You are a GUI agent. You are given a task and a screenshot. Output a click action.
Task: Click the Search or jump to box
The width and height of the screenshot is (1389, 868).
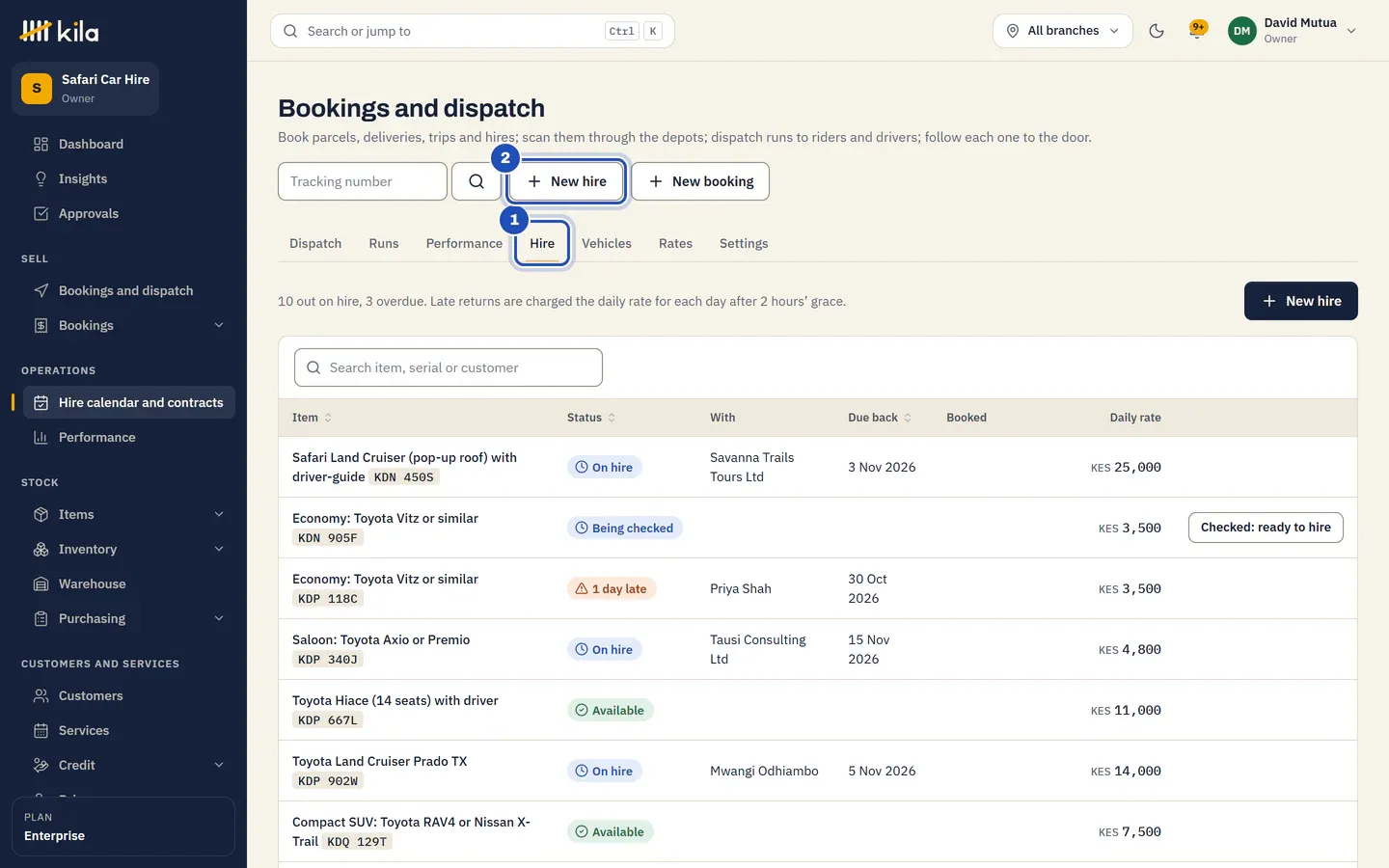click(473, 31)
